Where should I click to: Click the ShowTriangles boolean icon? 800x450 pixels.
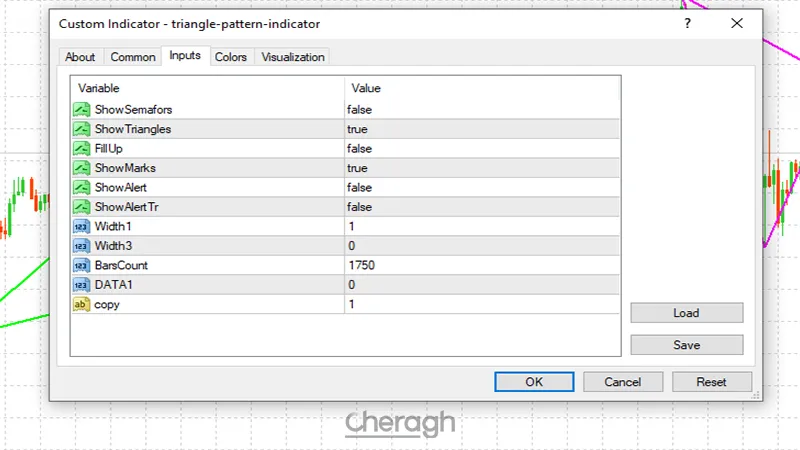click(81, 129)
